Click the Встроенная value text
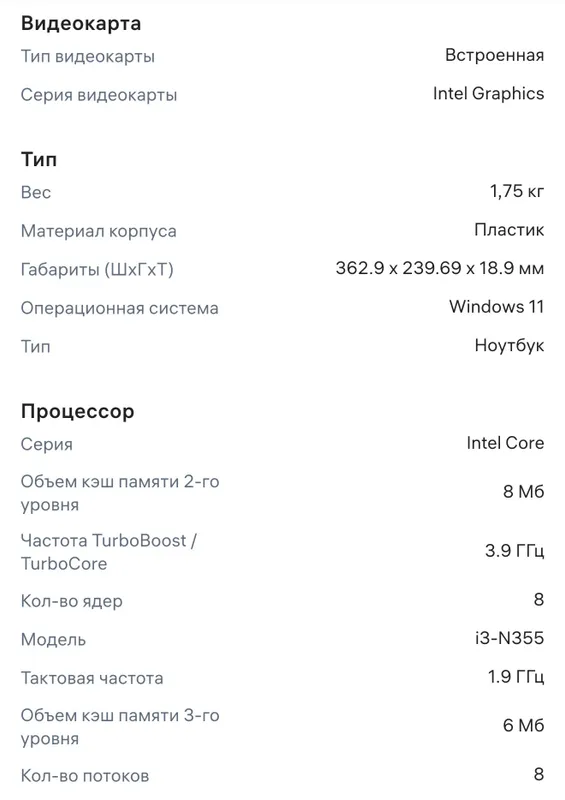 coord(494,55)
